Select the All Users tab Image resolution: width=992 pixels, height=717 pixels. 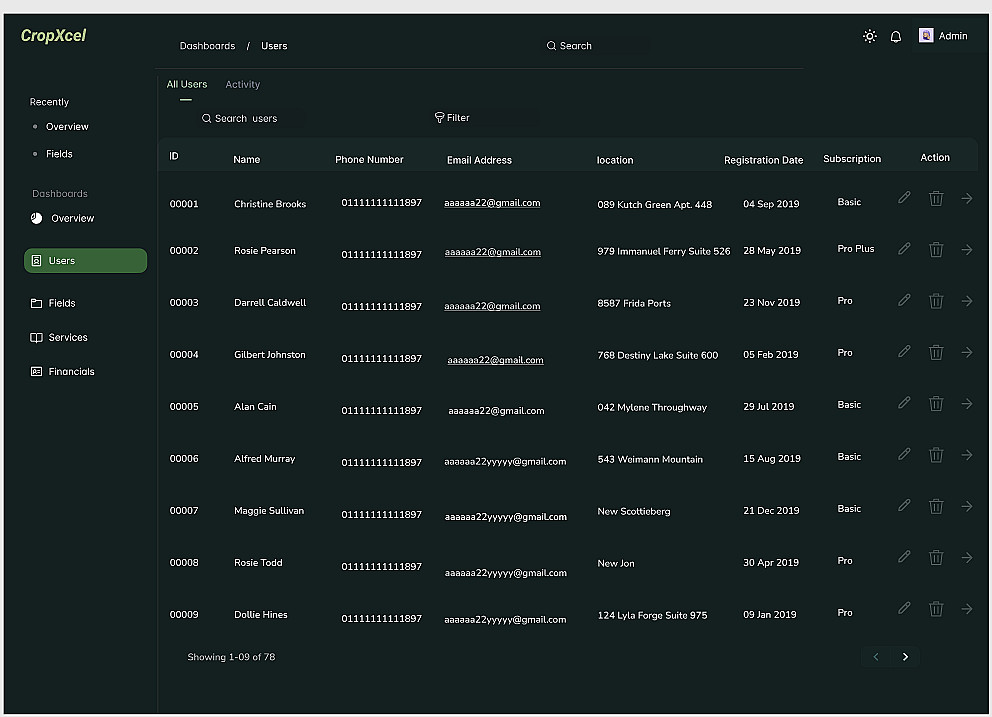[187, 84]
